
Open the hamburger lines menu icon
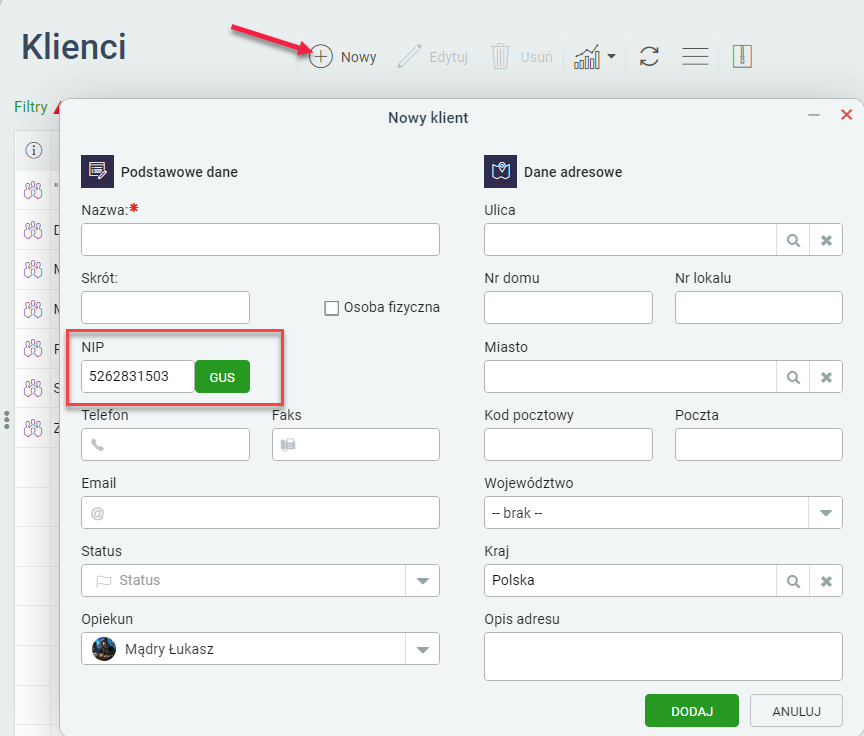coord(695,56)
